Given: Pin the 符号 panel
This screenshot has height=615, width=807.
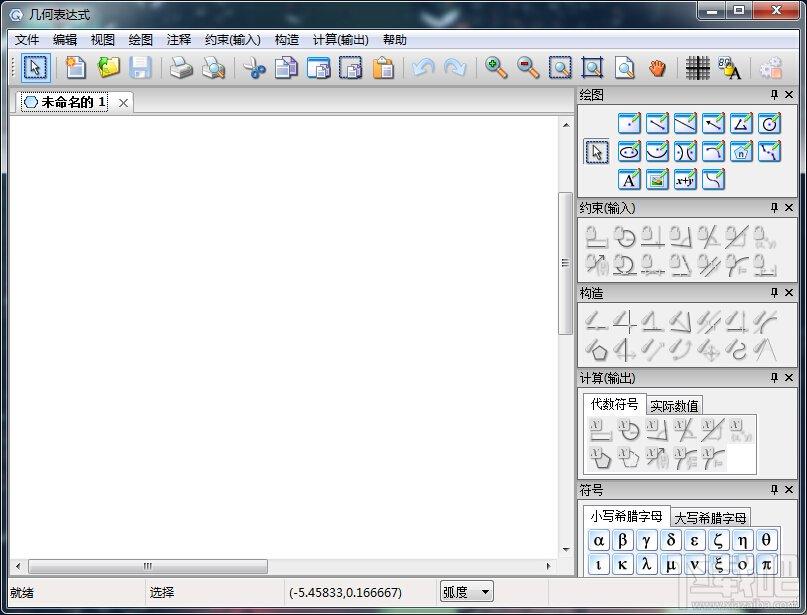Looking at the screenshot, I should [775, 489].
